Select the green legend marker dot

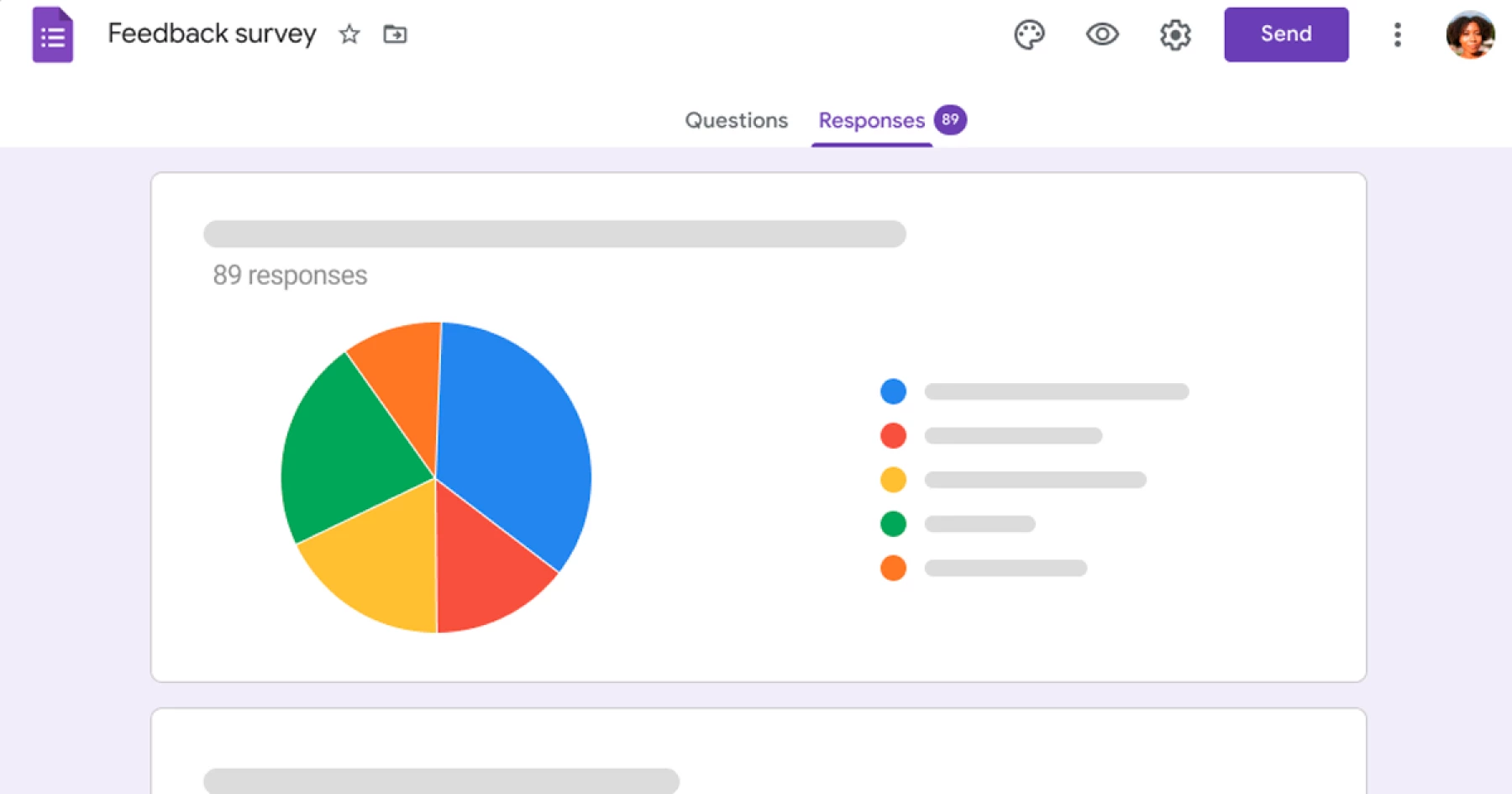(893, 523)
